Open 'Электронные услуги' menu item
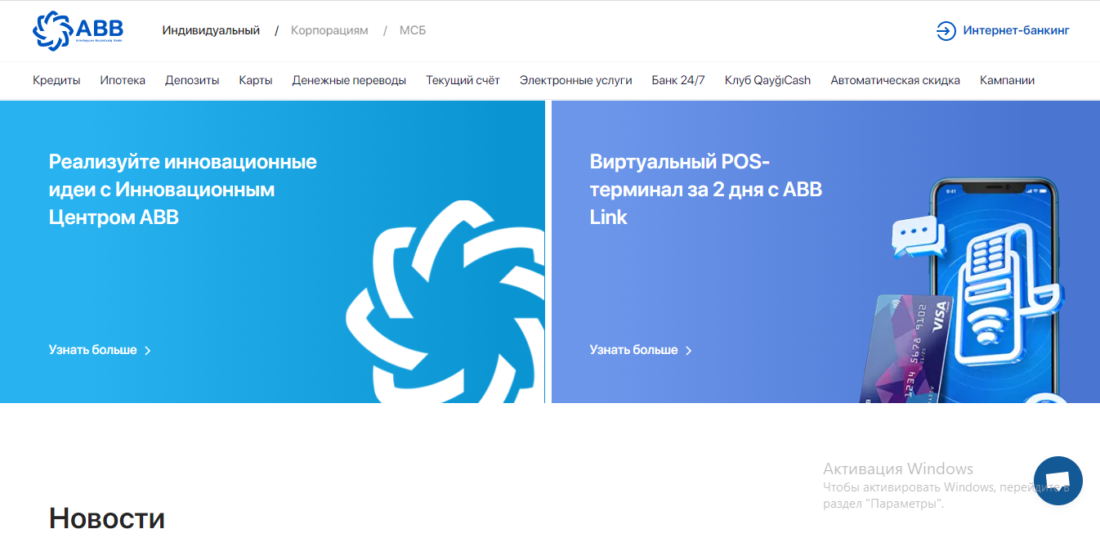Viewport: 1100px width, 538px height. point(575,80)
